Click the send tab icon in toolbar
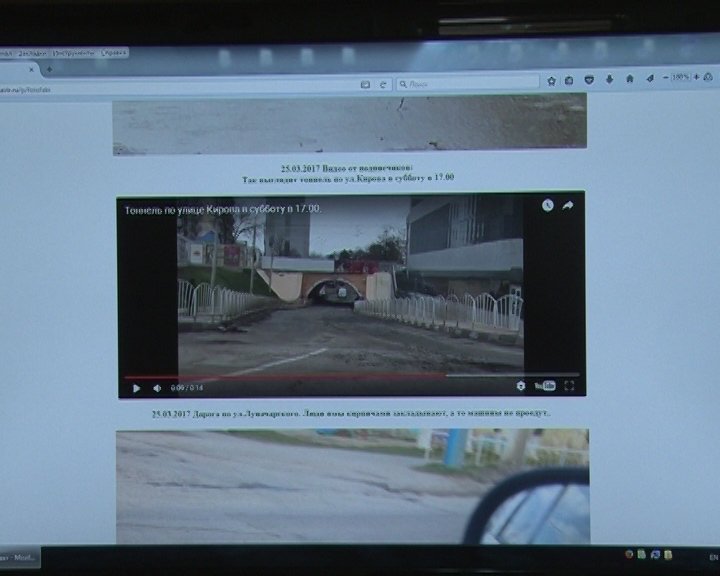The height and width of the screenshot is (576, 720). pyautogui.click(x=650, y=79)
